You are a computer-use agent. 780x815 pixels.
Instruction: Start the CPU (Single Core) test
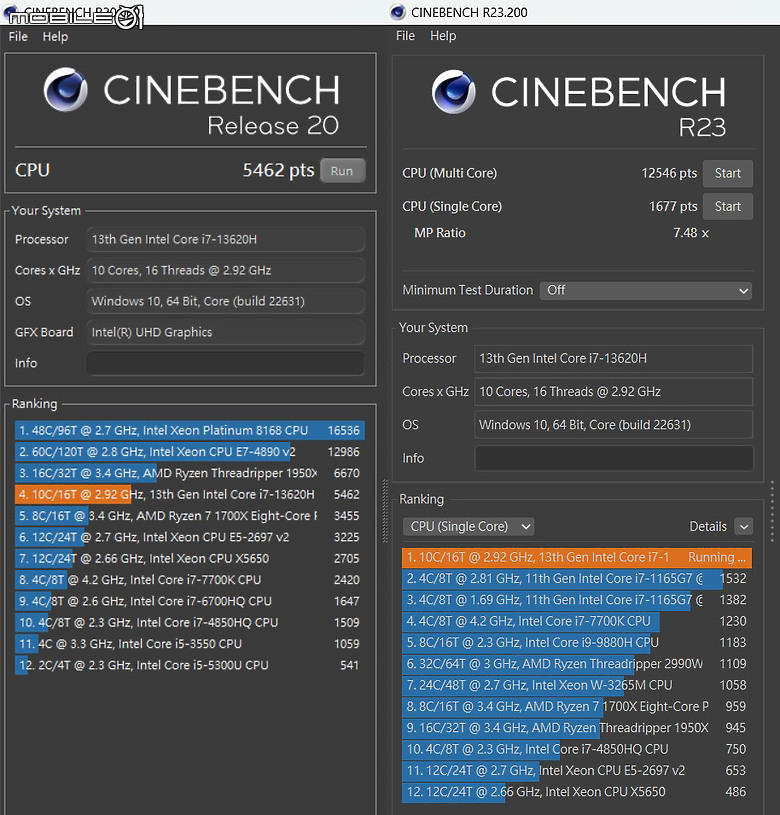[x=728, y=207]
